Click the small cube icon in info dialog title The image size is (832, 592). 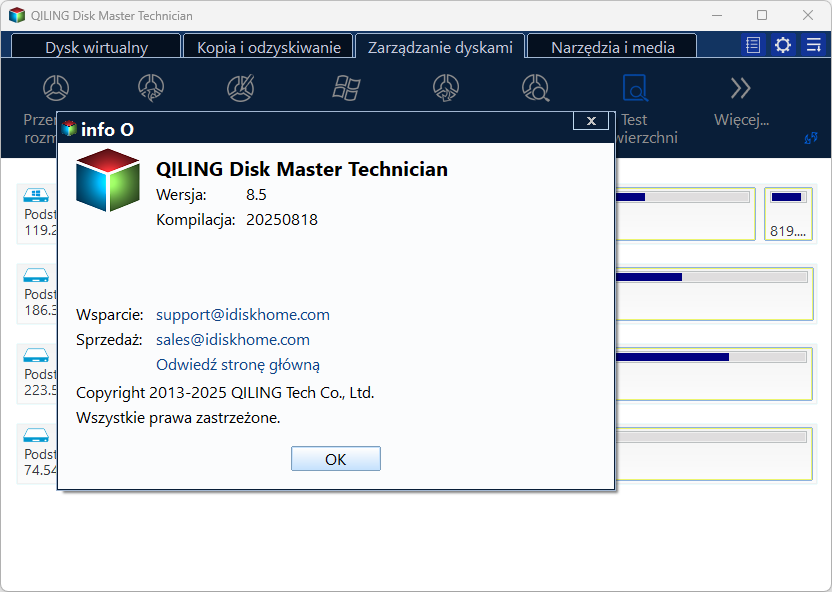(x=69, y=128)
